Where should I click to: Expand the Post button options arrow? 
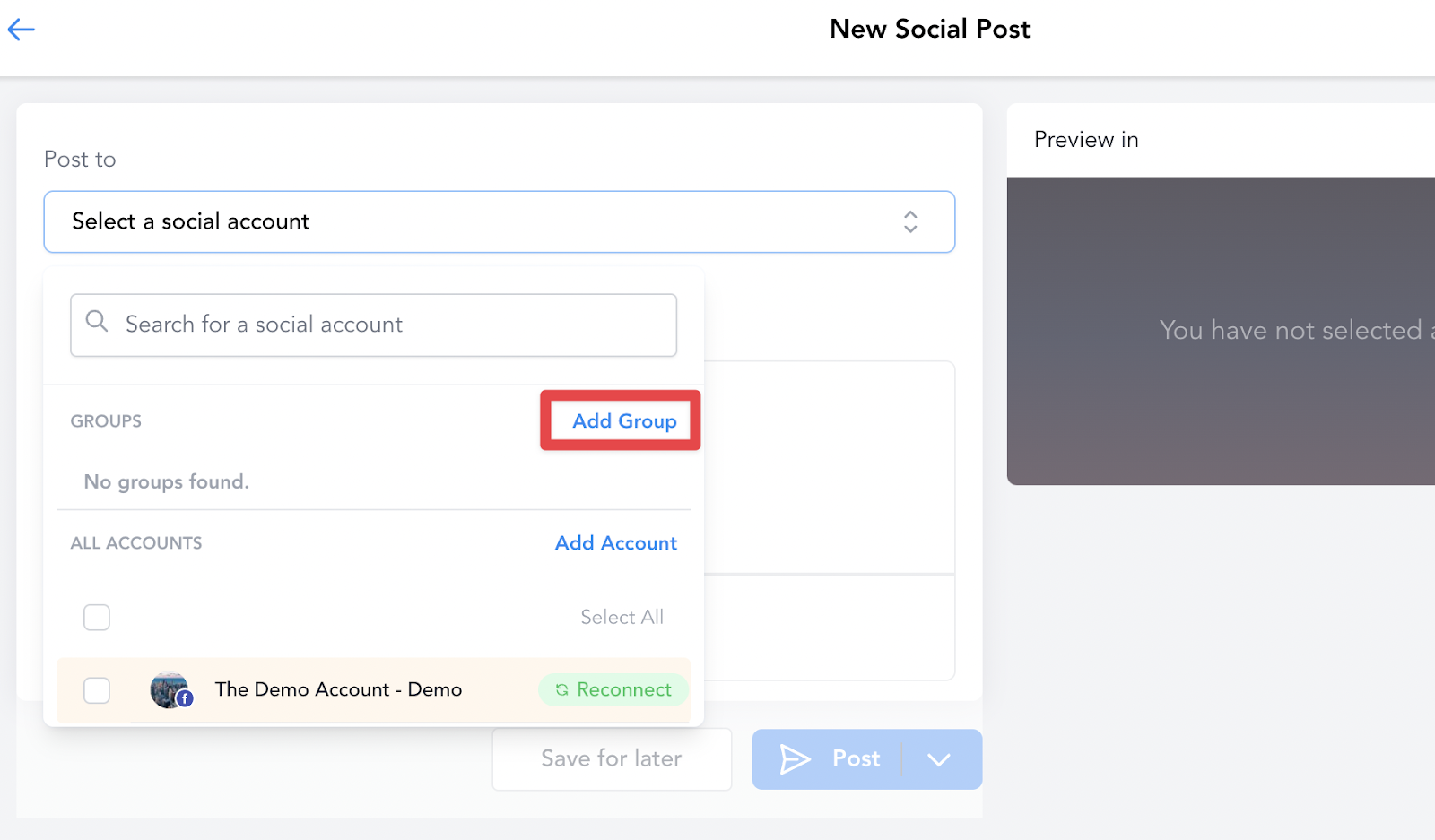click(x=939, y=759)
